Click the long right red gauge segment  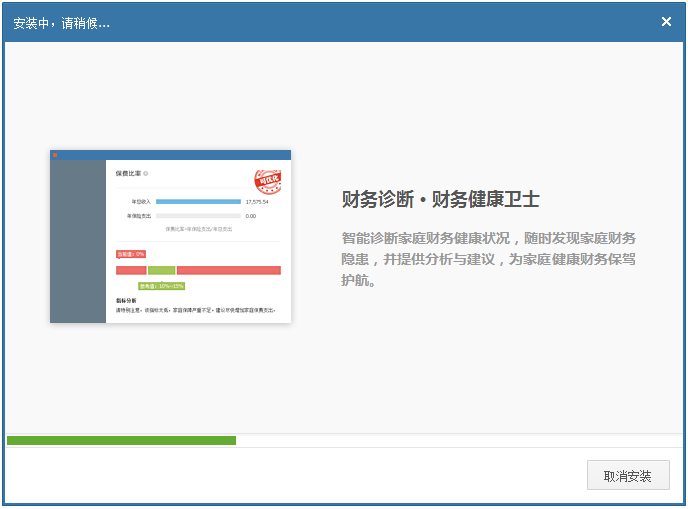(x=228, y=270)
